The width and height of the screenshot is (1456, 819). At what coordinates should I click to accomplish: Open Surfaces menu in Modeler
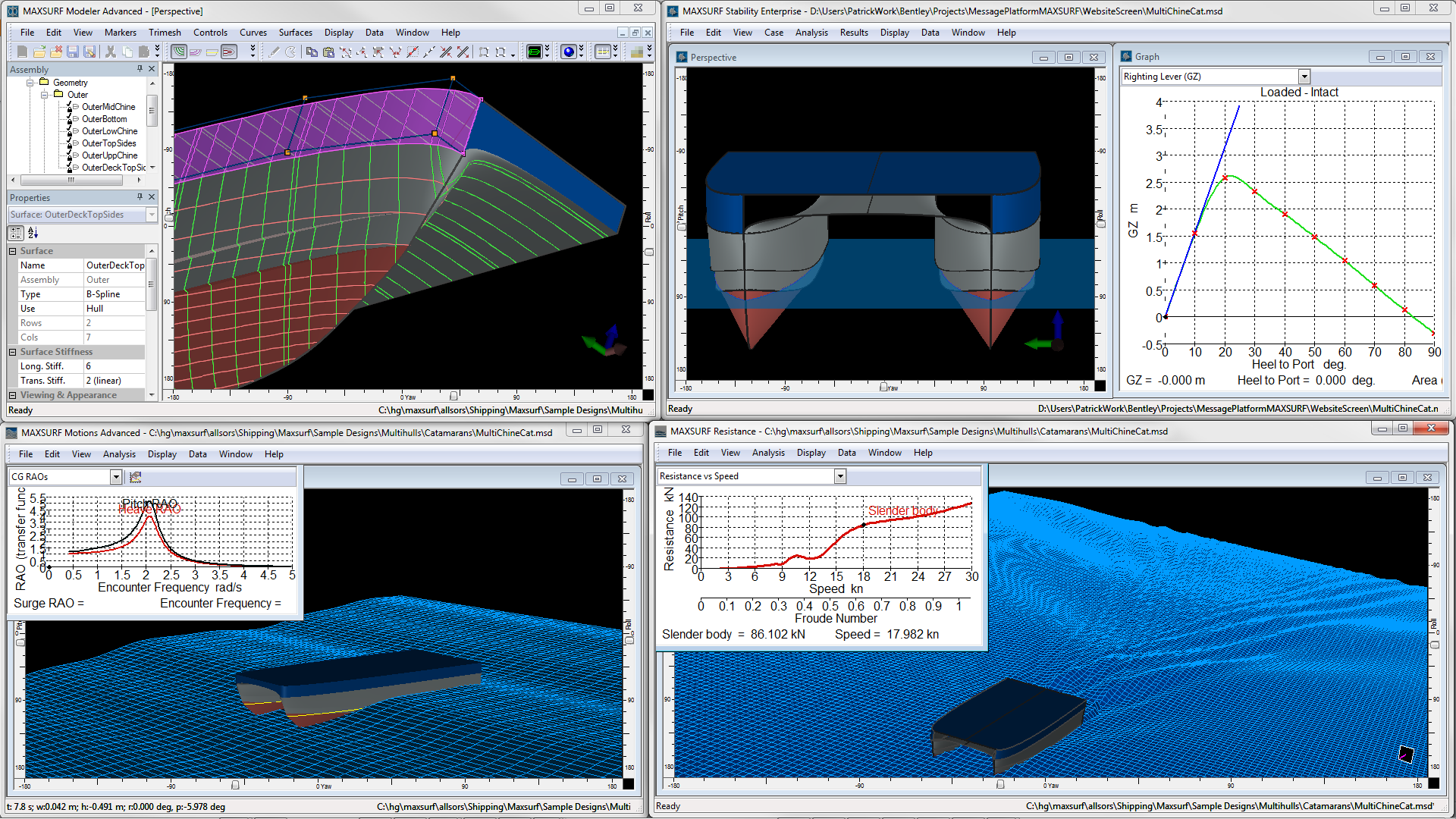[295, 33]
